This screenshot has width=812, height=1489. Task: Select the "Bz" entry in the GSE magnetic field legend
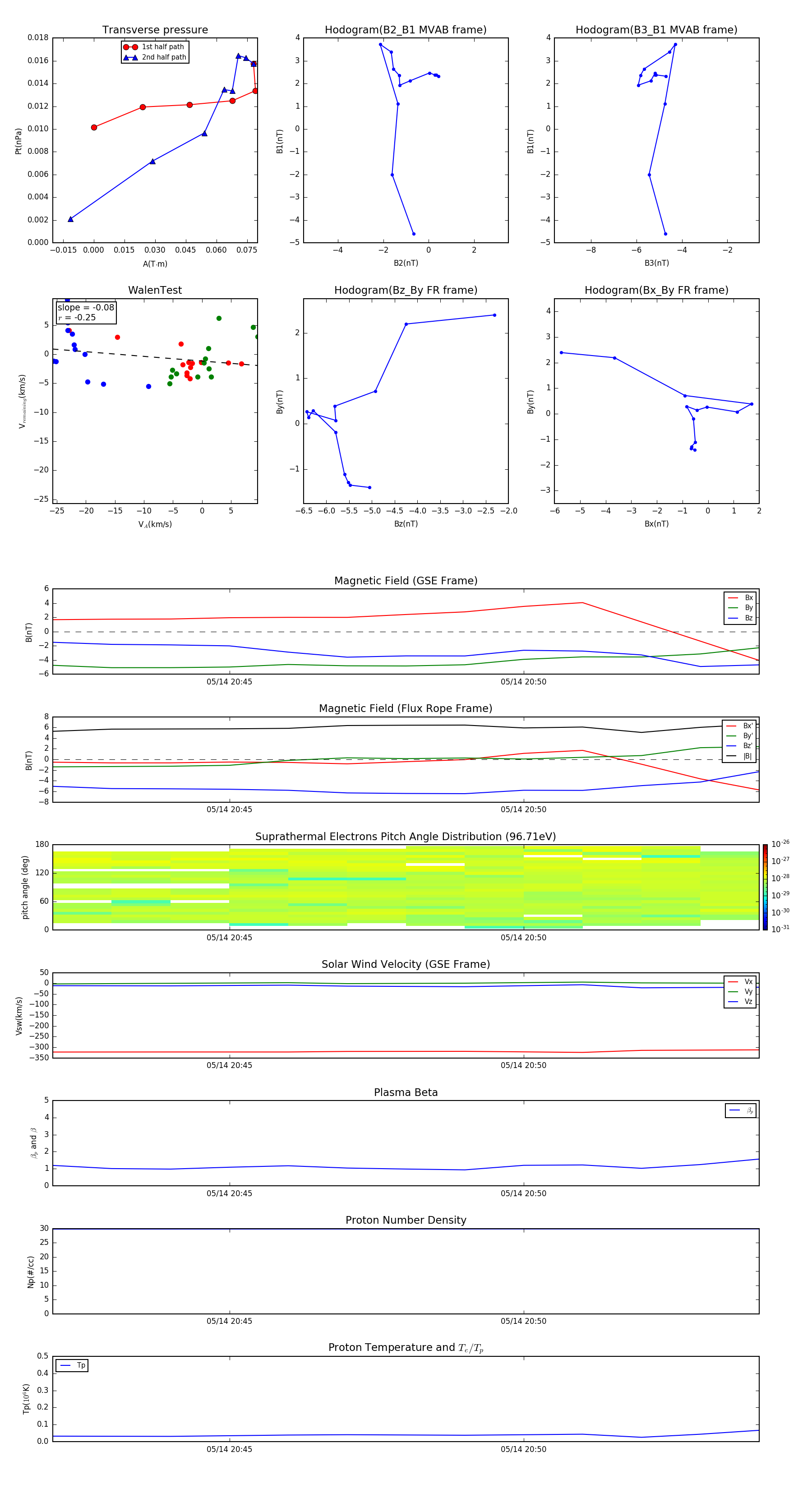pos(740,618)
